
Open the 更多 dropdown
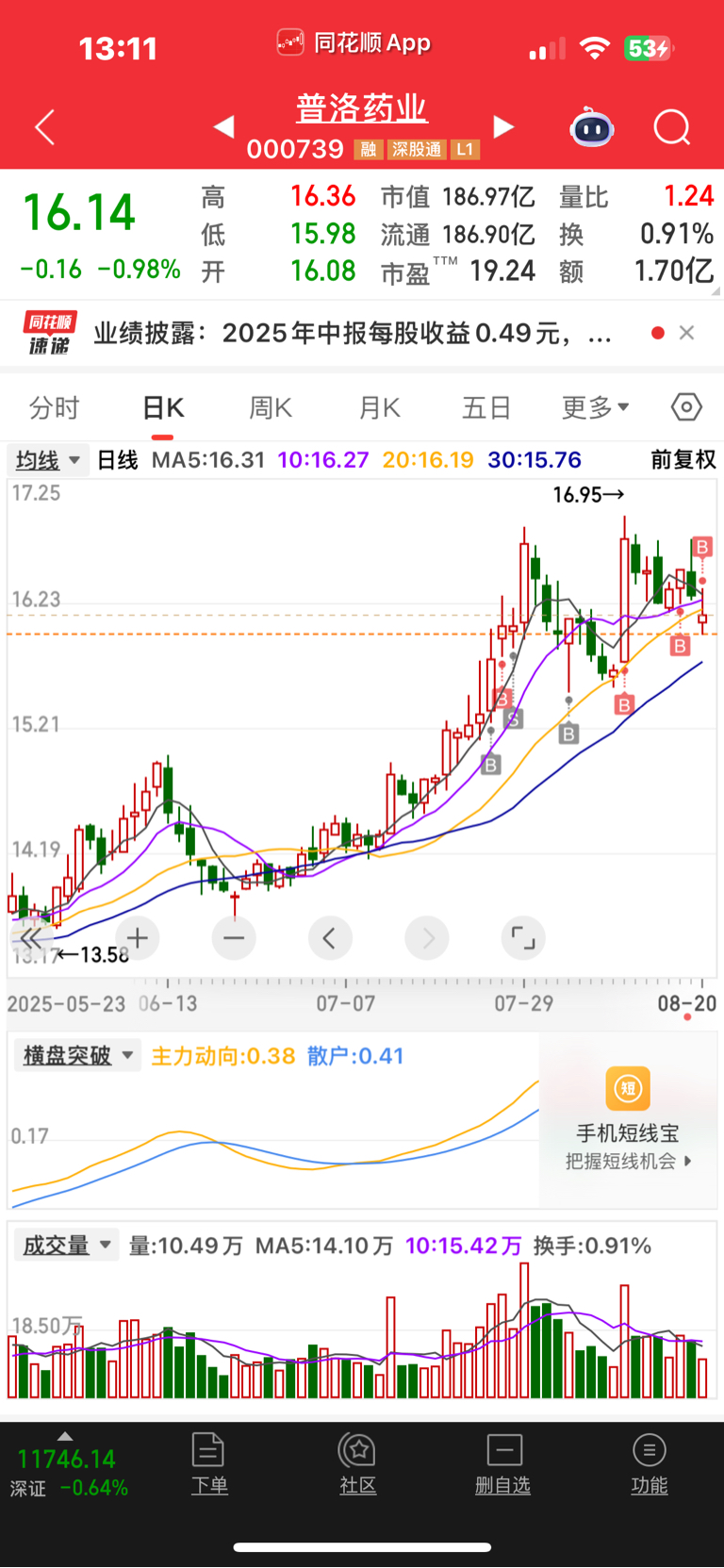point(596,408)
